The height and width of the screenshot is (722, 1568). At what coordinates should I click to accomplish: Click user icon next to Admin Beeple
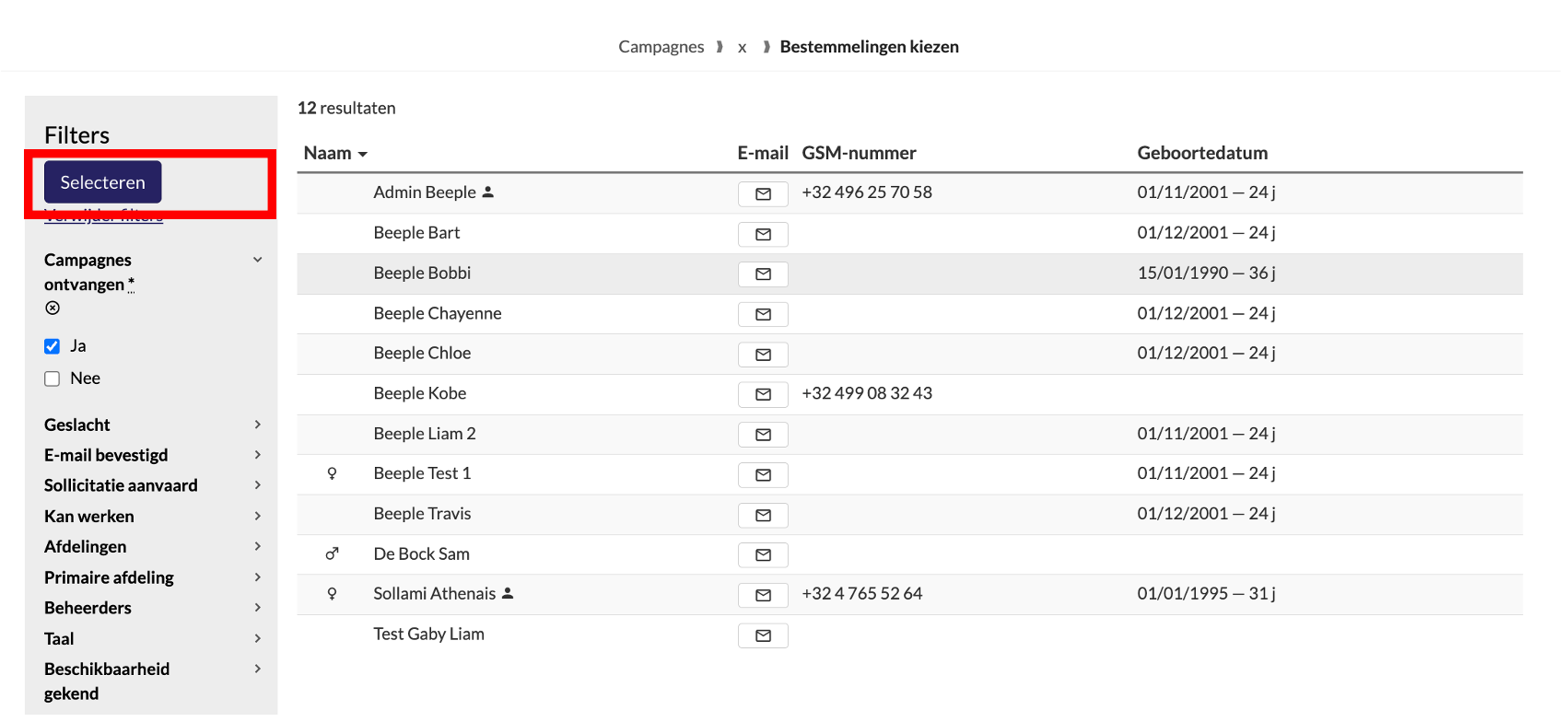pos(488,192)
